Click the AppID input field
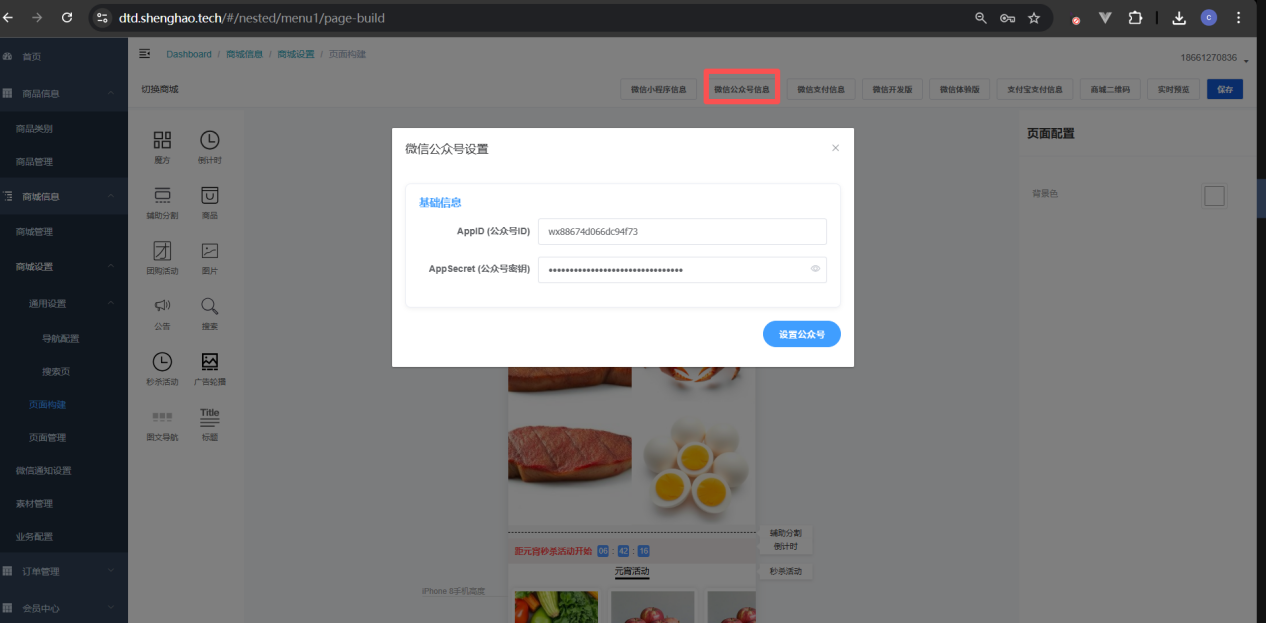 pos(681,232)
